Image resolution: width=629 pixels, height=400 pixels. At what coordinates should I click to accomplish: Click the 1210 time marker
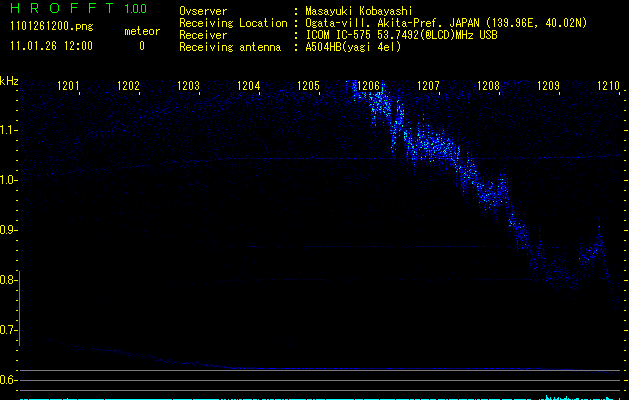(609, 86)
